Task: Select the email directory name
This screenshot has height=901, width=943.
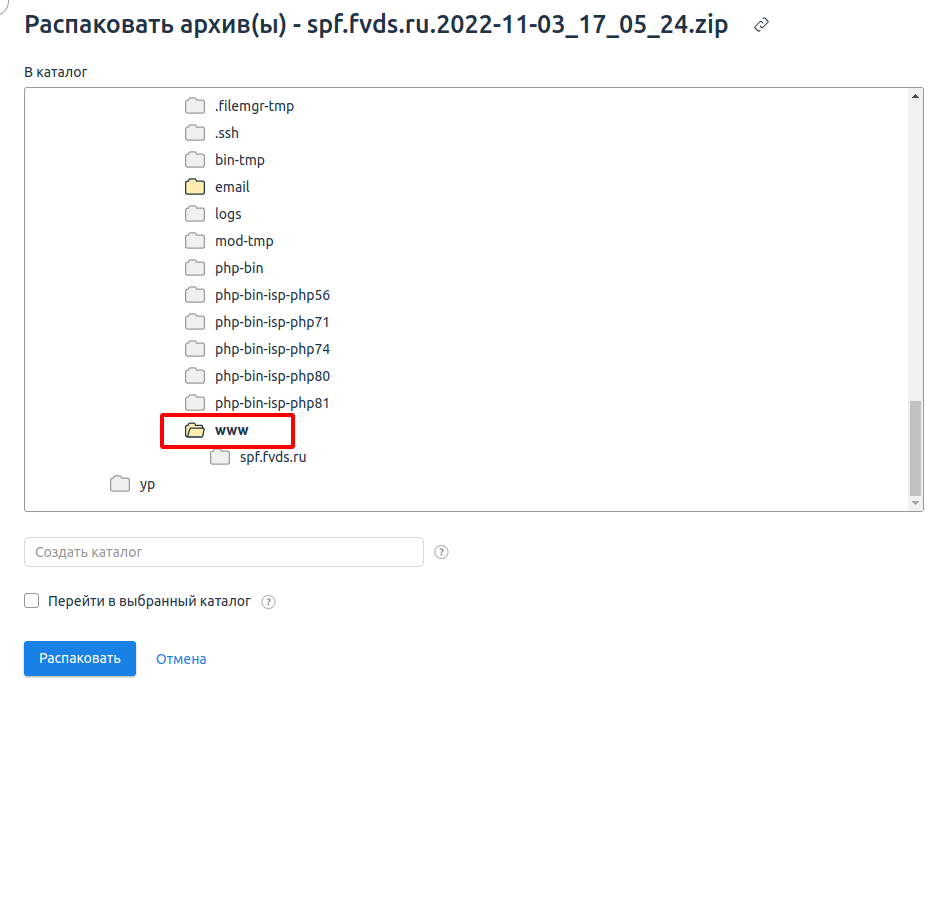Action: [232, 187]
